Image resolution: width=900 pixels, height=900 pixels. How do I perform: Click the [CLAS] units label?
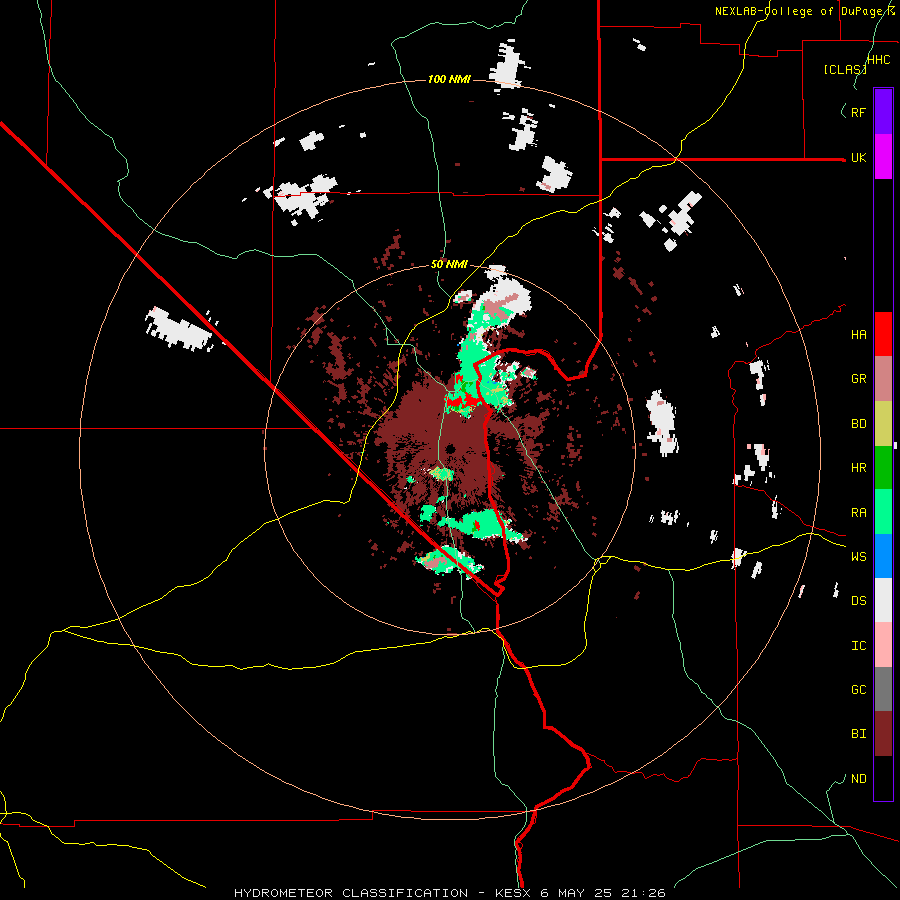coord(845,69)
